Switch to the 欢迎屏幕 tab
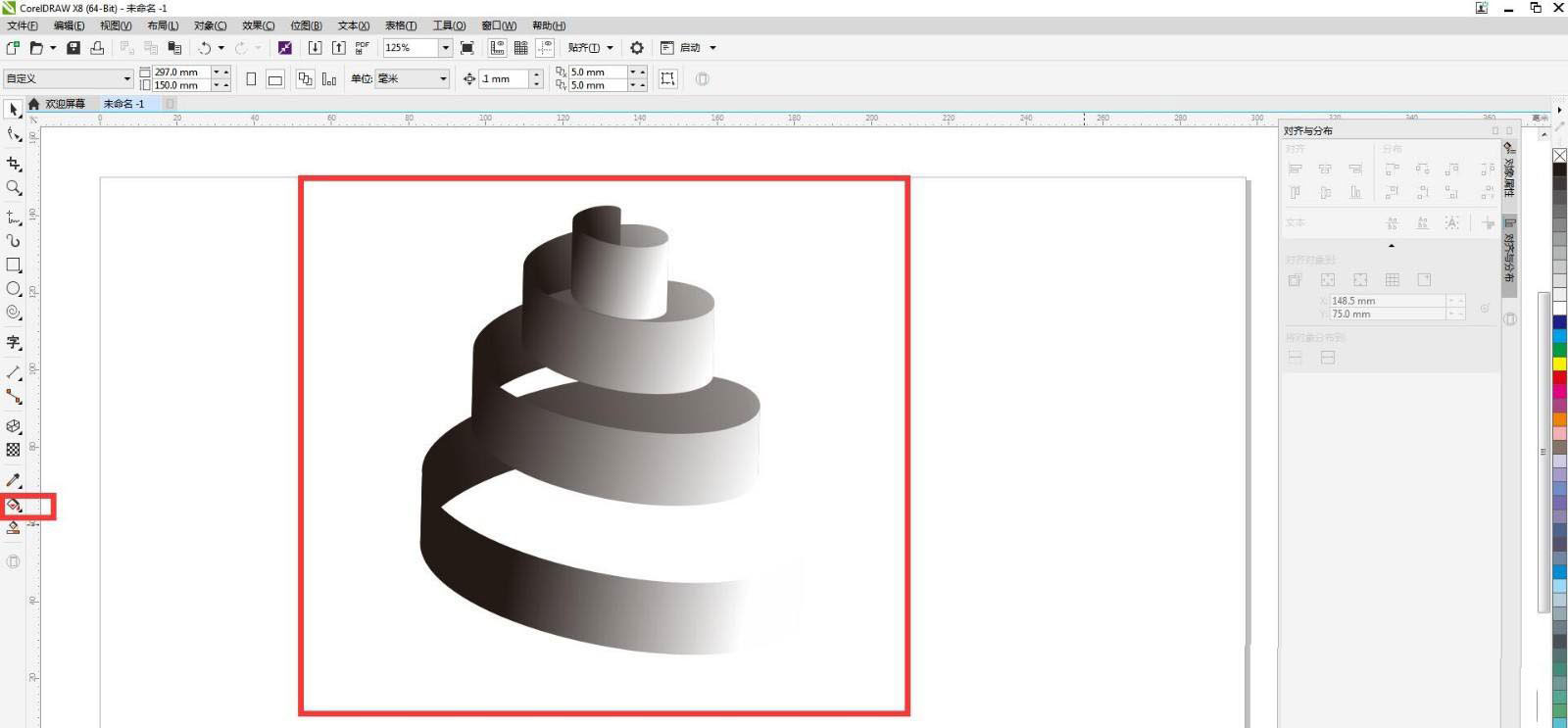 point(65,104)
